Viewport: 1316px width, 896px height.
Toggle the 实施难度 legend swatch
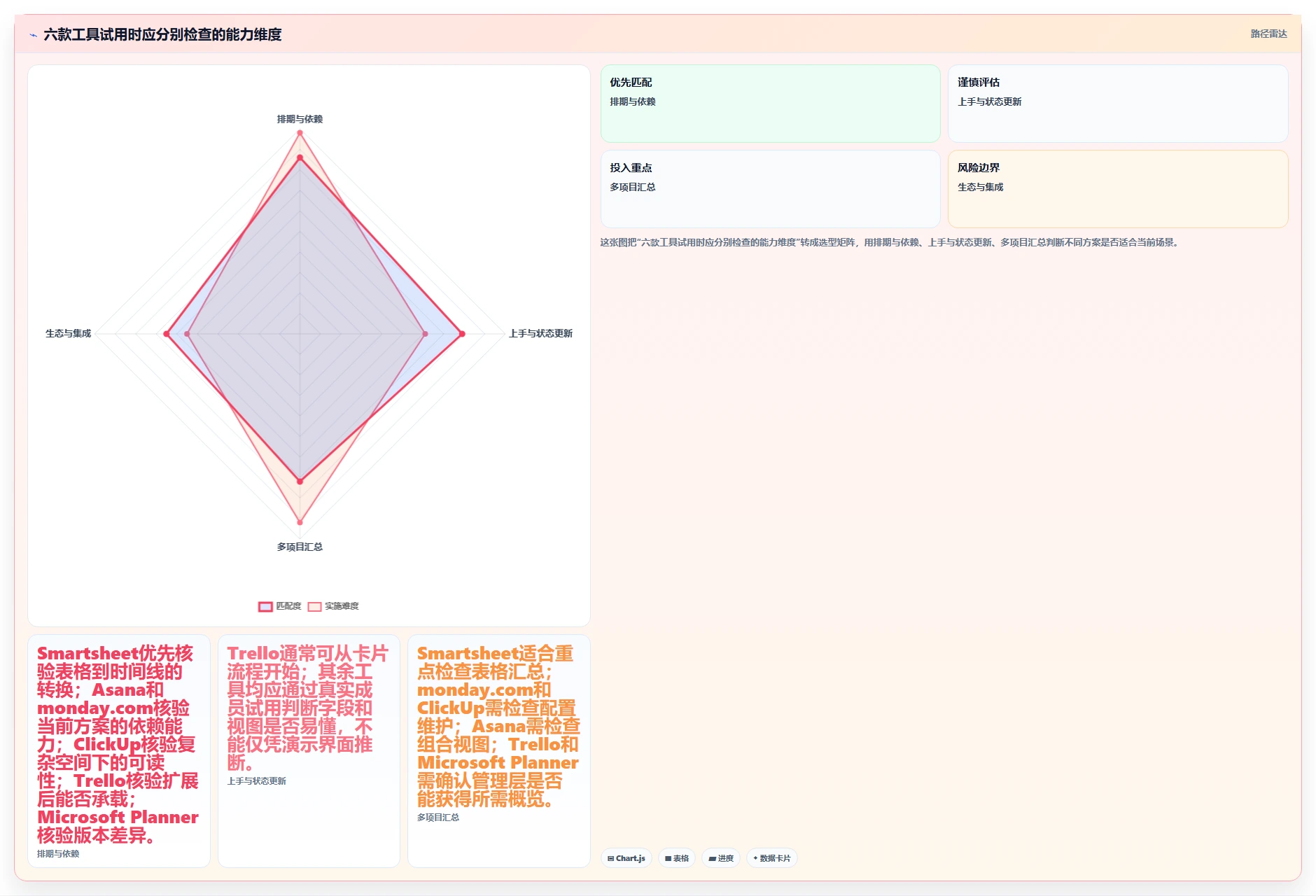click(314, 606)
